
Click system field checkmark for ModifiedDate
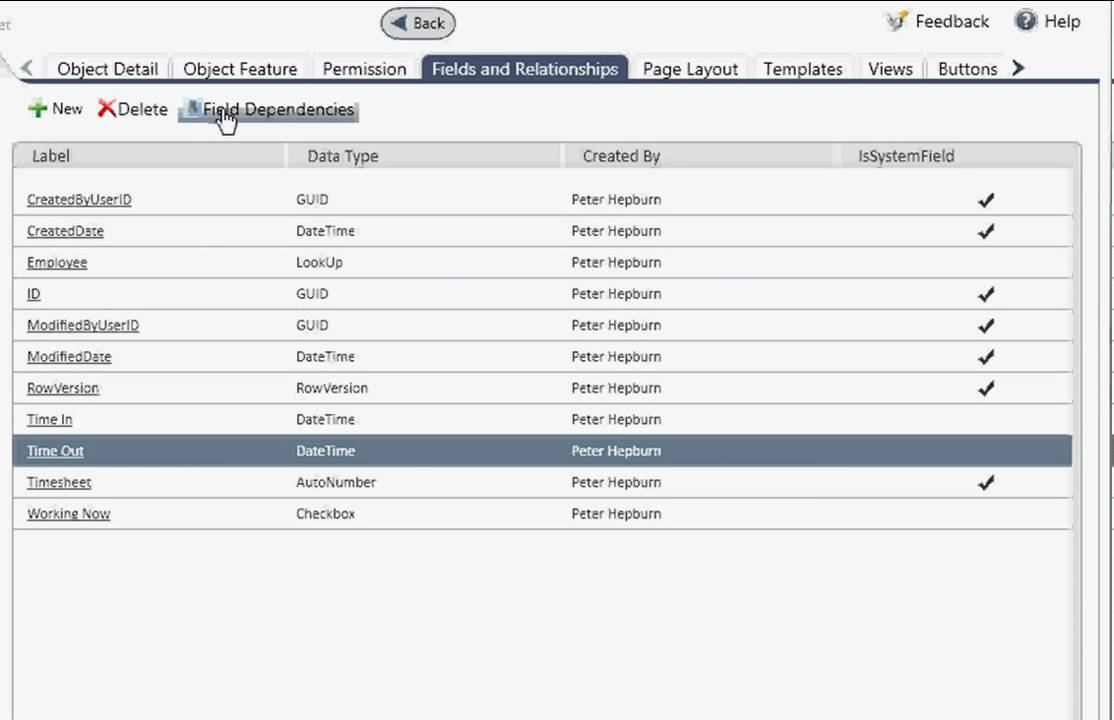986,357
